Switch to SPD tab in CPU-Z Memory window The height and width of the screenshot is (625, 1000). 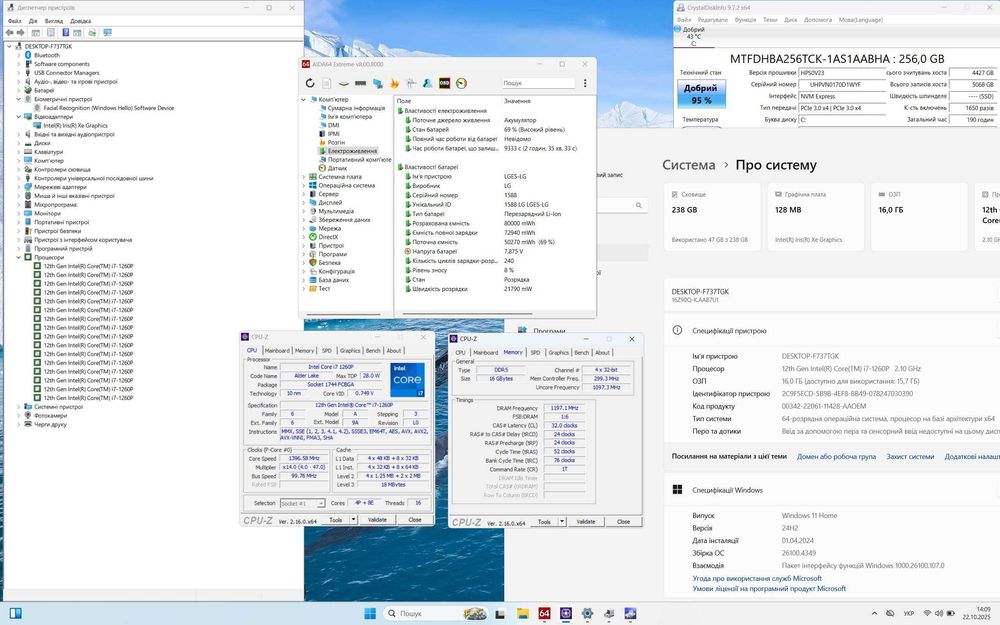535,353
